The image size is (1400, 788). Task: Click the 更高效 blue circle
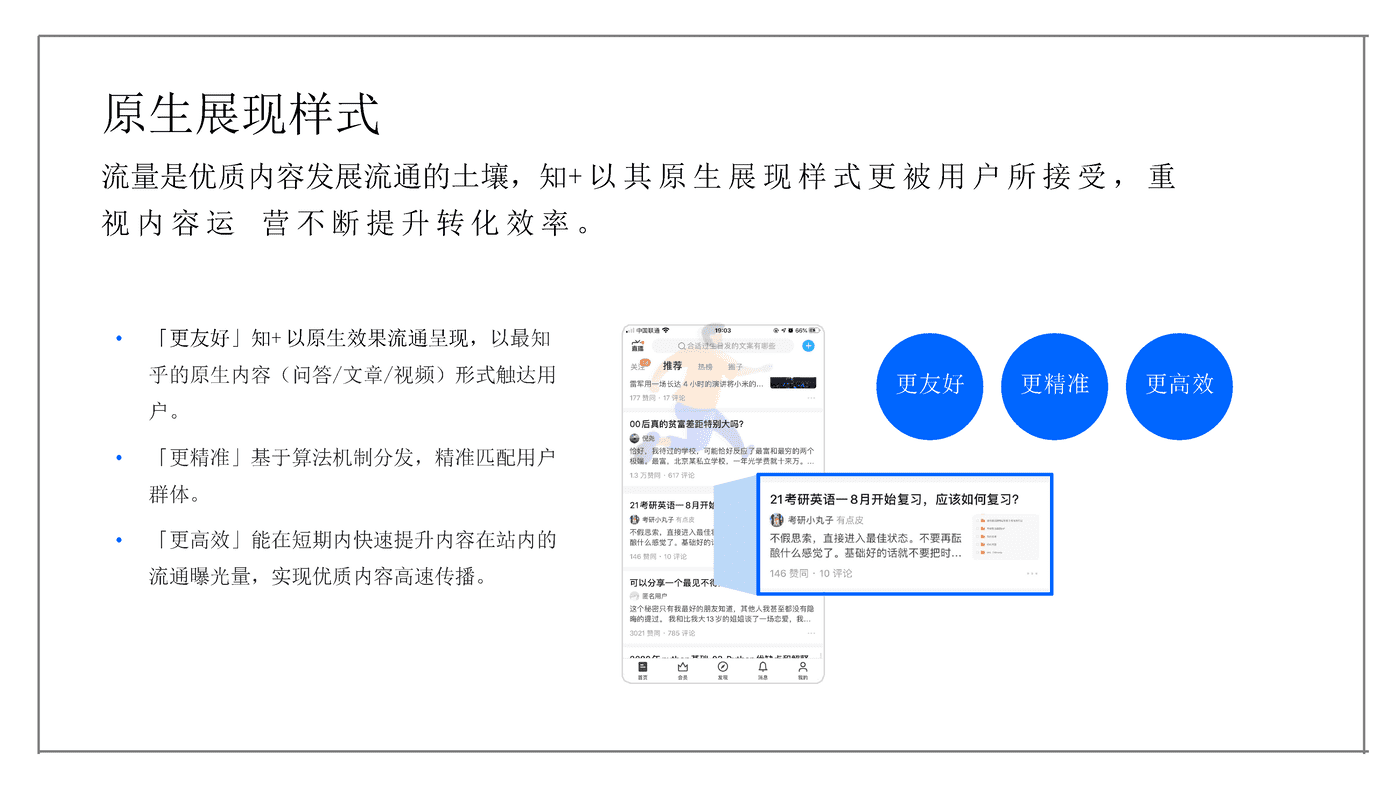point(1179,386)
